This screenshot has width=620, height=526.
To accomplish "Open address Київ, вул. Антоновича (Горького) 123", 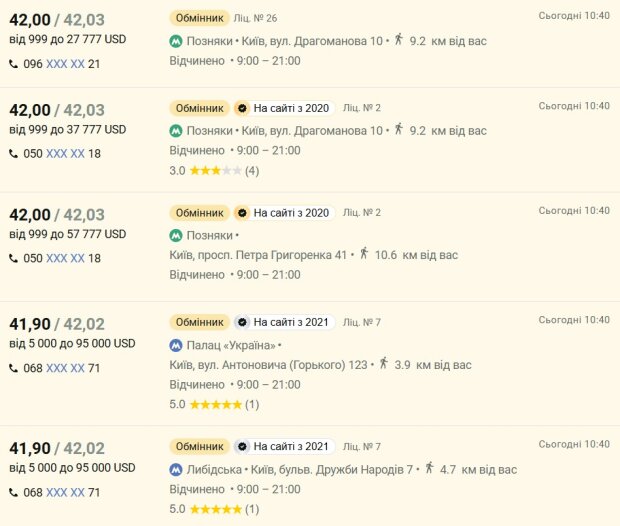I will point(269,365).
